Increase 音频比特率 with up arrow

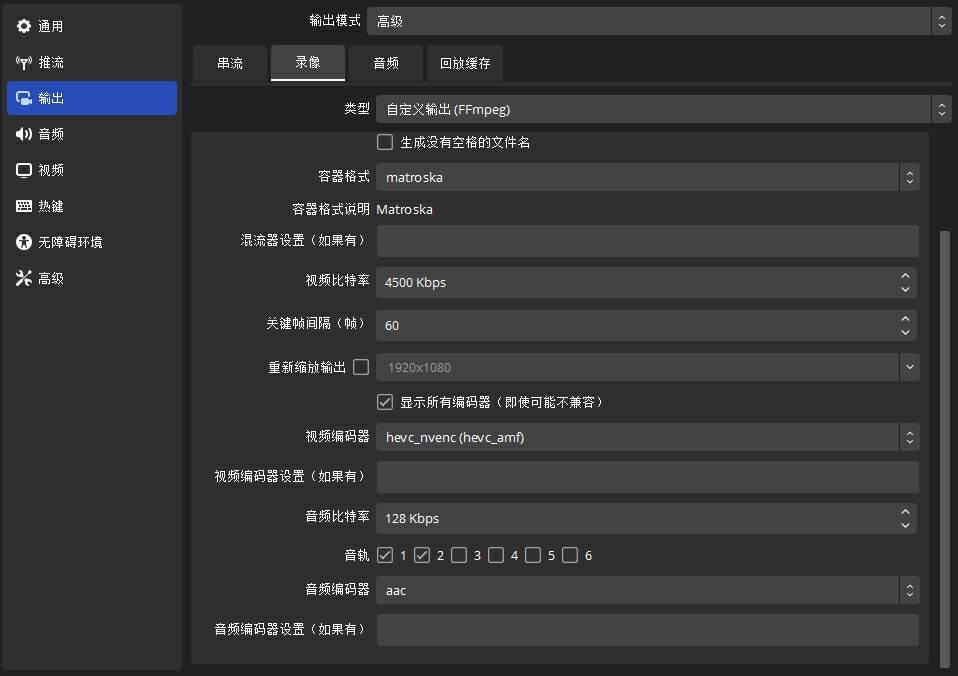(x=905, y=512)
